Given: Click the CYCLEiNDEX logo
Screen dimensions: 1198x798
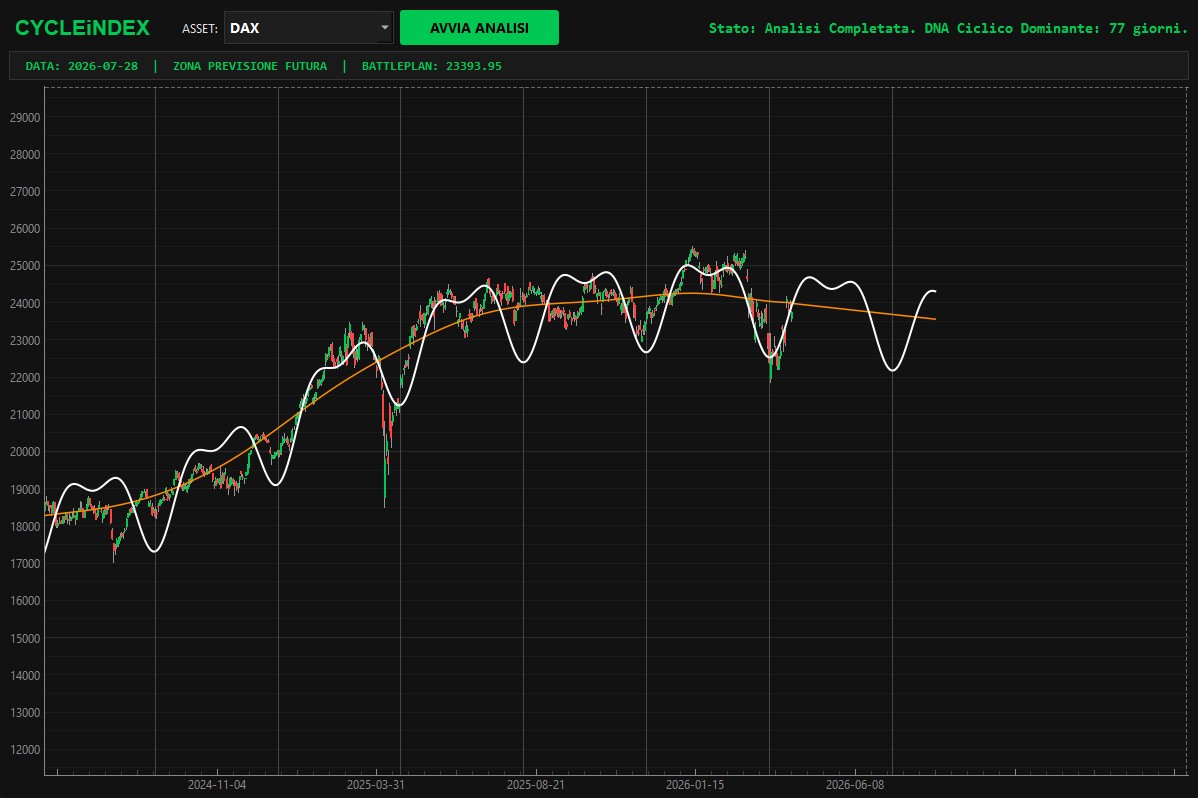Looking at the screenshot, I should 83,28.
